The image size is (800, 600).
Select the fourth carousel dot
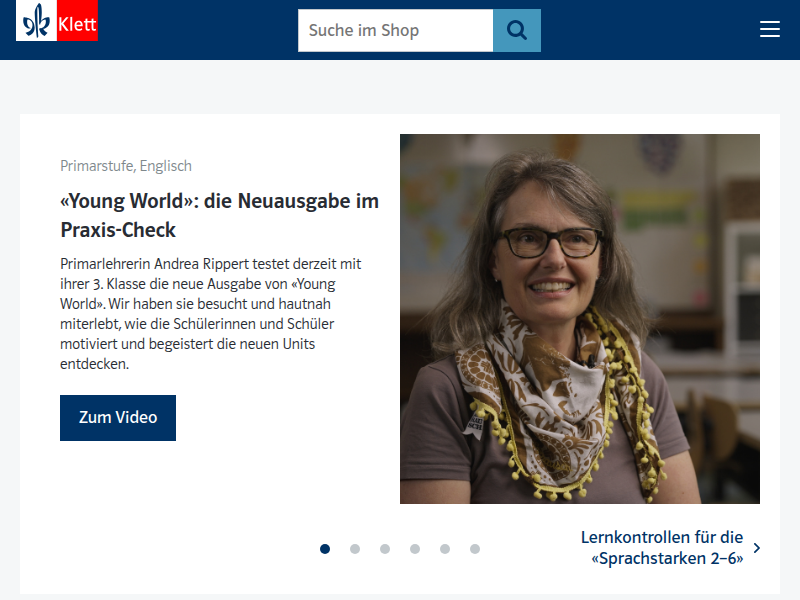click(414, 548)
